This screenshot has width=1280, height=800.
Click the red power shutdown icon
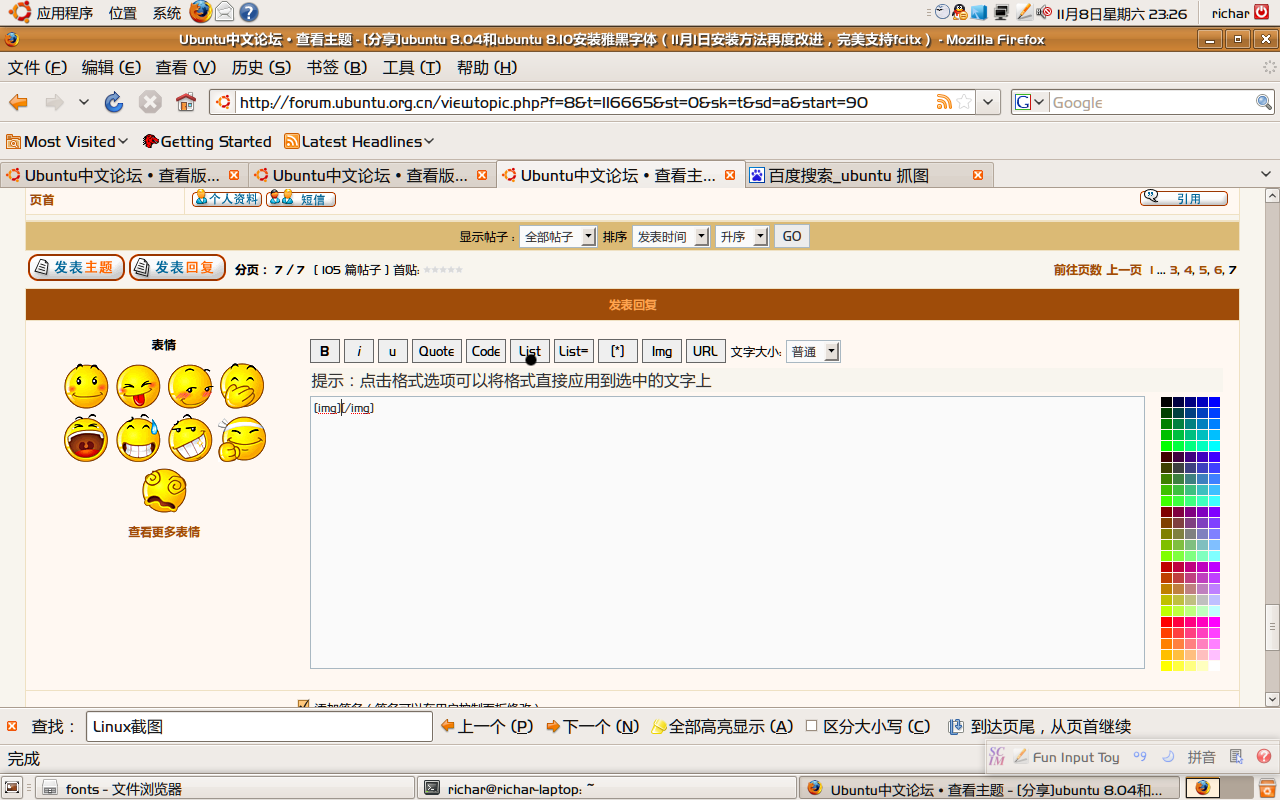(x=1262, y=13)
